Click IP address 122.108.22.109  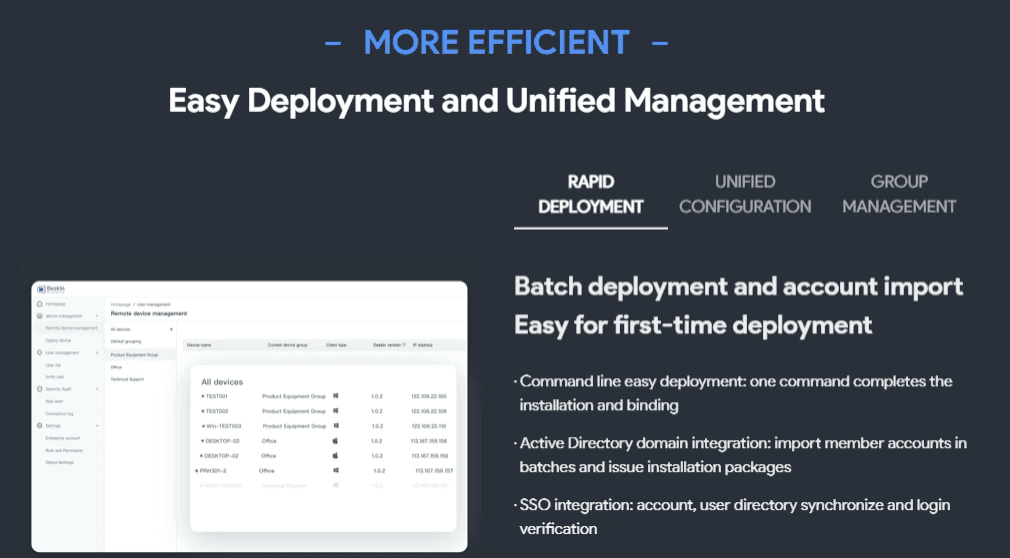429,411
